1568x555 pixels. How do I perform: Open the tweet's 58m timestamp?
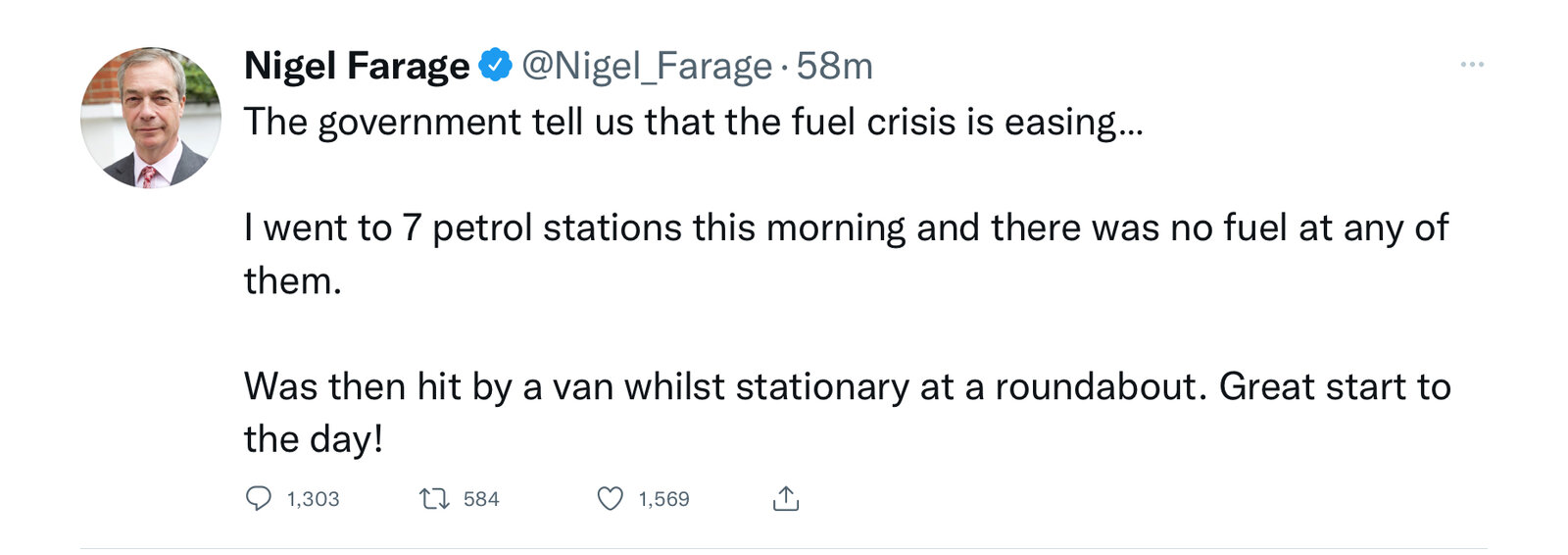(834, 66)
